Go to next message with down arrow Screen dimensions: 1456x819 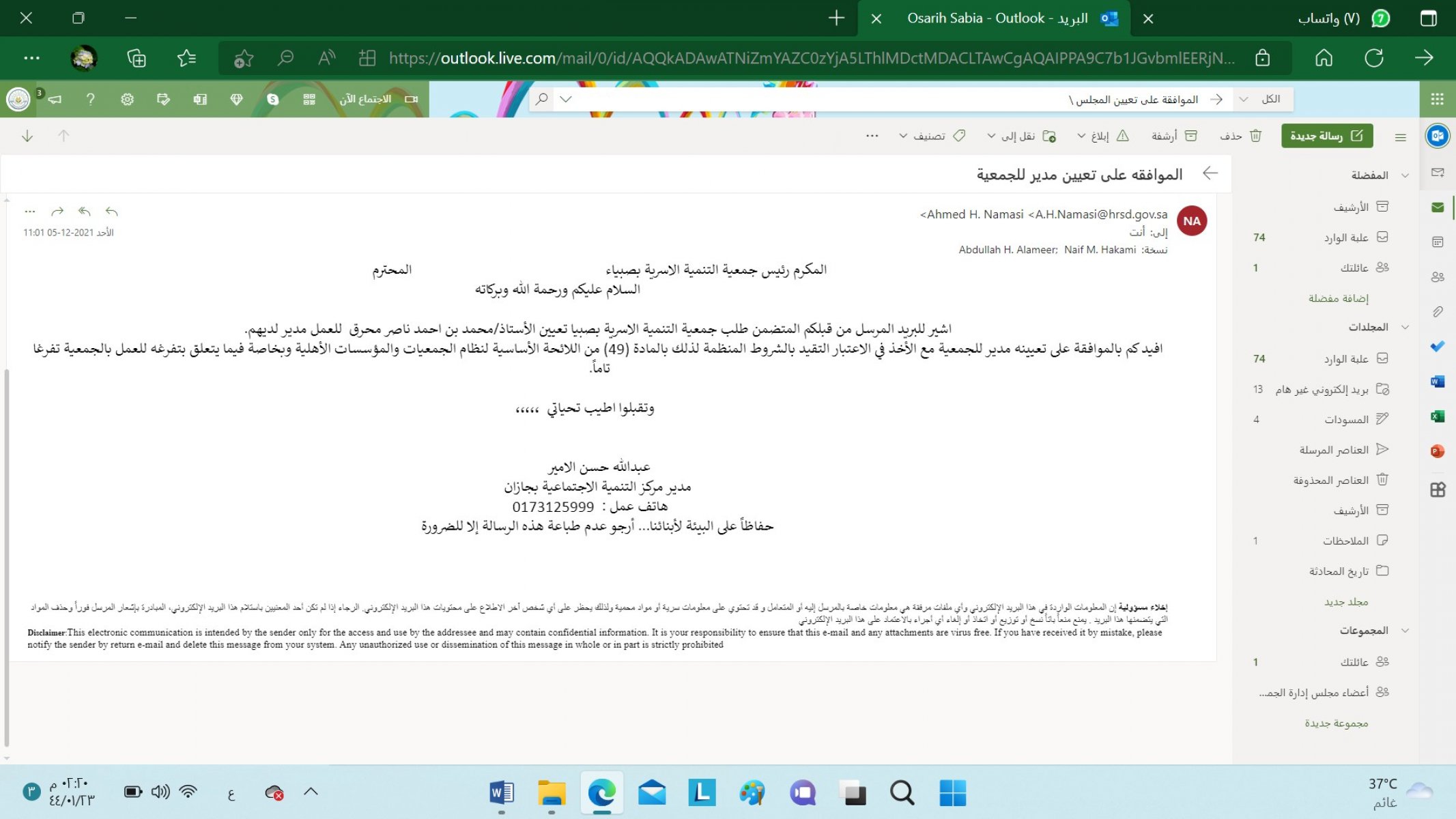[x=27, y=136]
